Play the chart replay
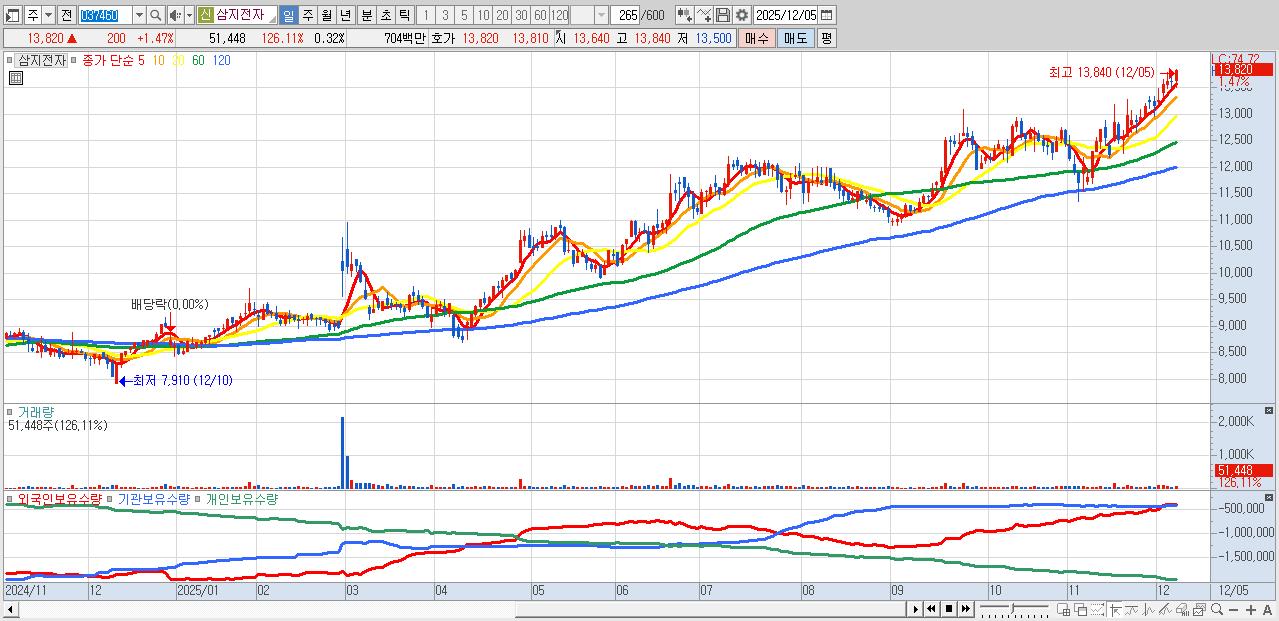The width and height of the screenshot is (1279, 621). [x=916, y=609]
